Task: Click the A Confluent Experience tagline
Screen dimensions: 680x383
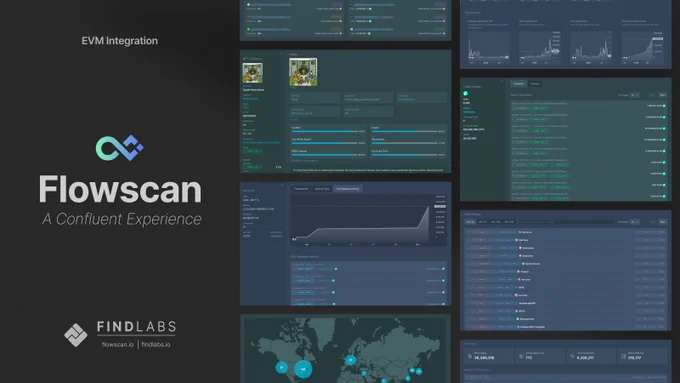Action: click(x=122, y=219)
